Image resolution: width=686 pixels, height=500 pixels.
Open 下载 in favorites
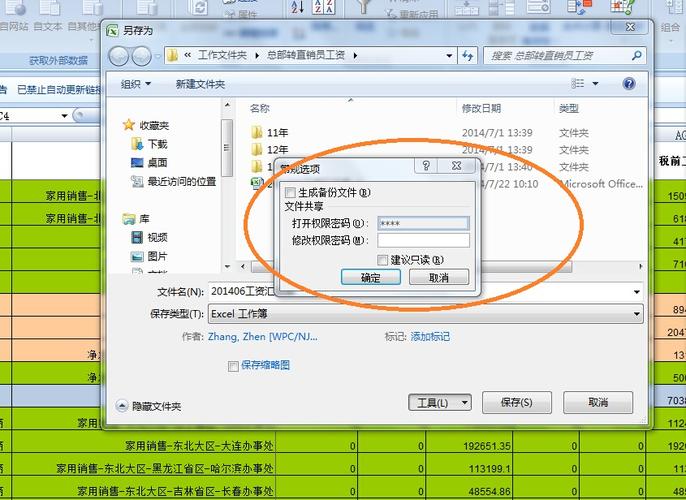click(149, 144)
